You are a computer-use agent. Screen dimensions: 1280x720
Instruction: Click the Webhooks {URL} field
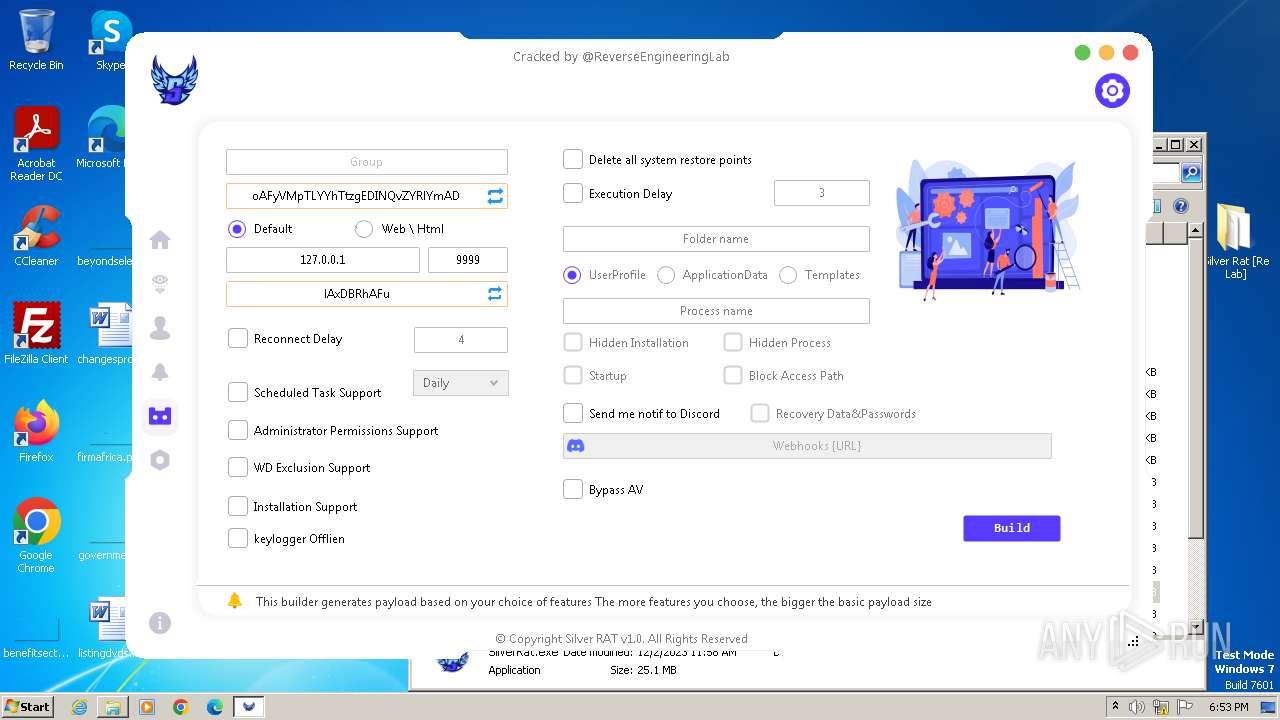coord(807,446)
